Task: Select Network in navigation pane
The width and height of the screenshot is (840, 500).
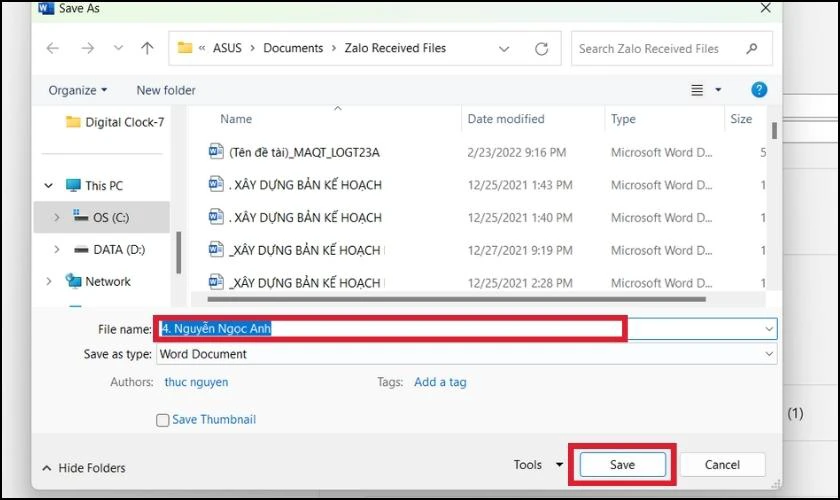Action: (x=98, y=281)
